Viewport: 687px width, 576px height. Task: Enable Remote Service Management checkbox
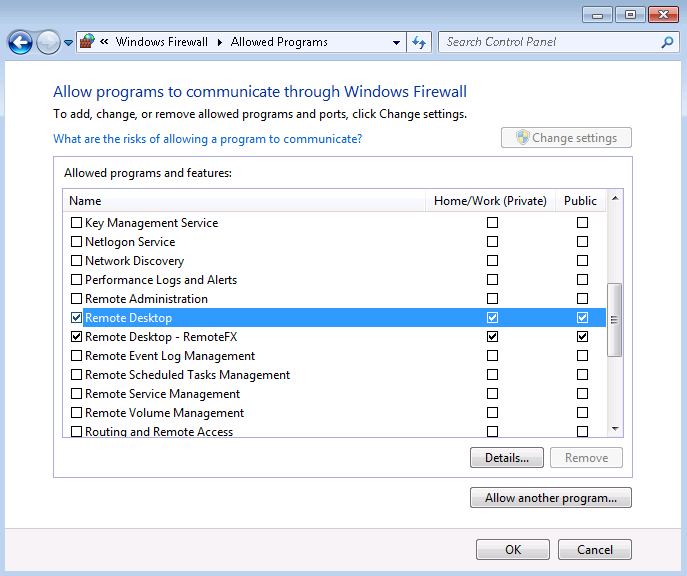(76, 393)
